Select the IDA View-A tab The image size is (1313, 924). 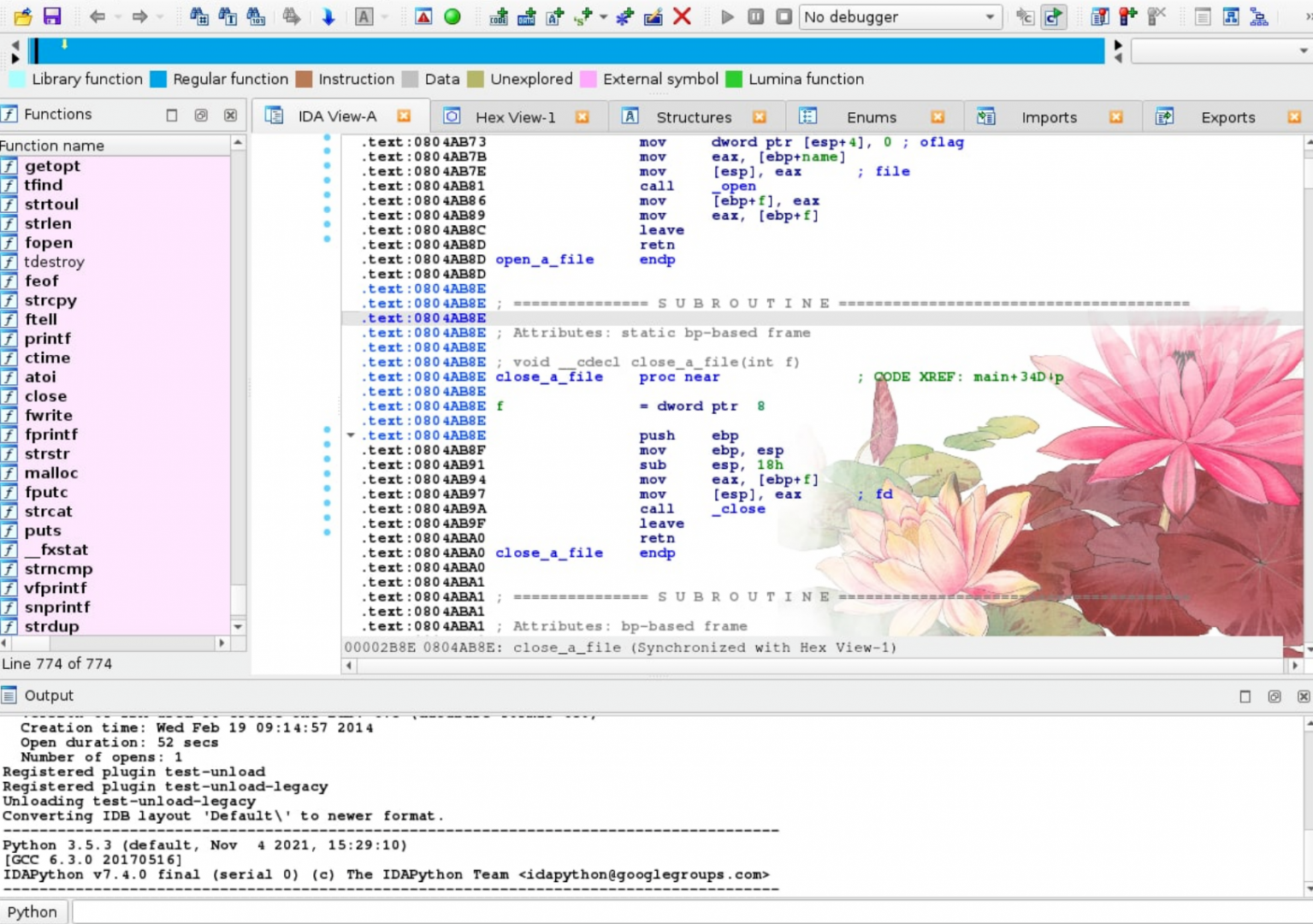coord(337,116)
